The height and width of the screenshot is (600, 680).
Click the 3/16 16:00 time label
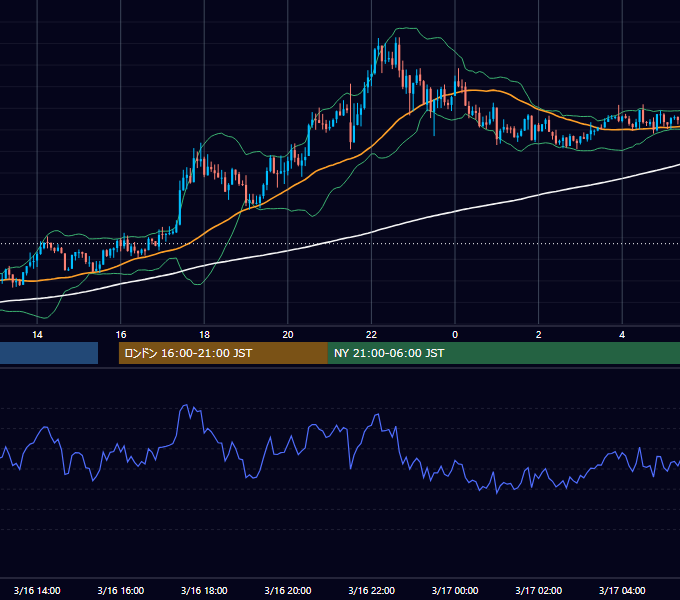[x=121, y=590]
